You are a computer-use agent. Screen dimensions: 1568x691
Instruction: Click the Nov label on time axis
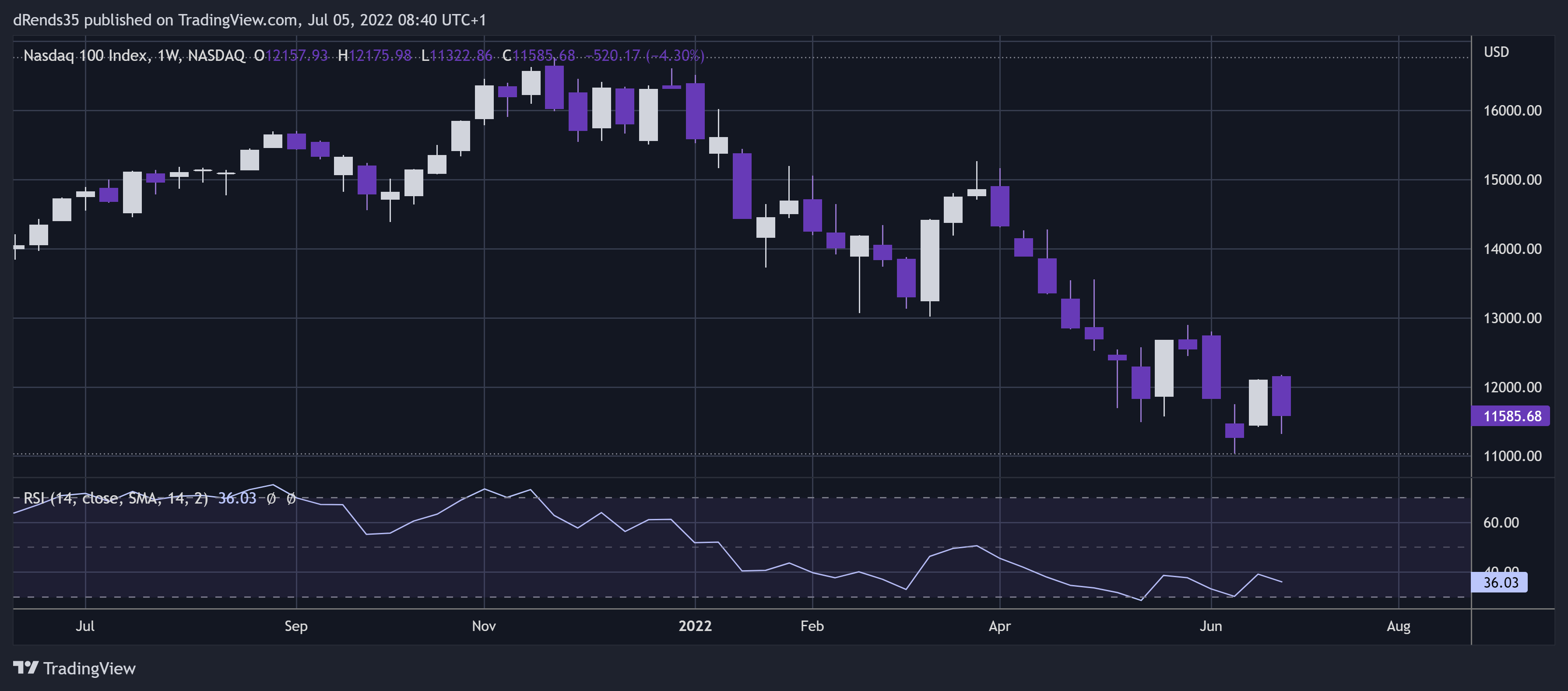pyautogui.click(x=484, y=626)
